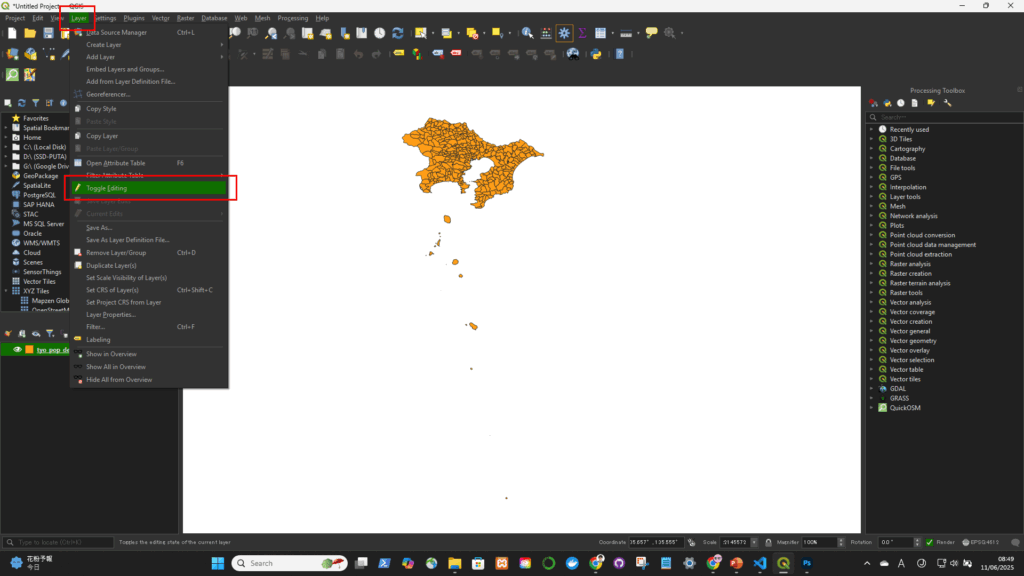The image size is (1024, 576).
Task: Click the layer's orange color swatch
Action: pos(29,350)
